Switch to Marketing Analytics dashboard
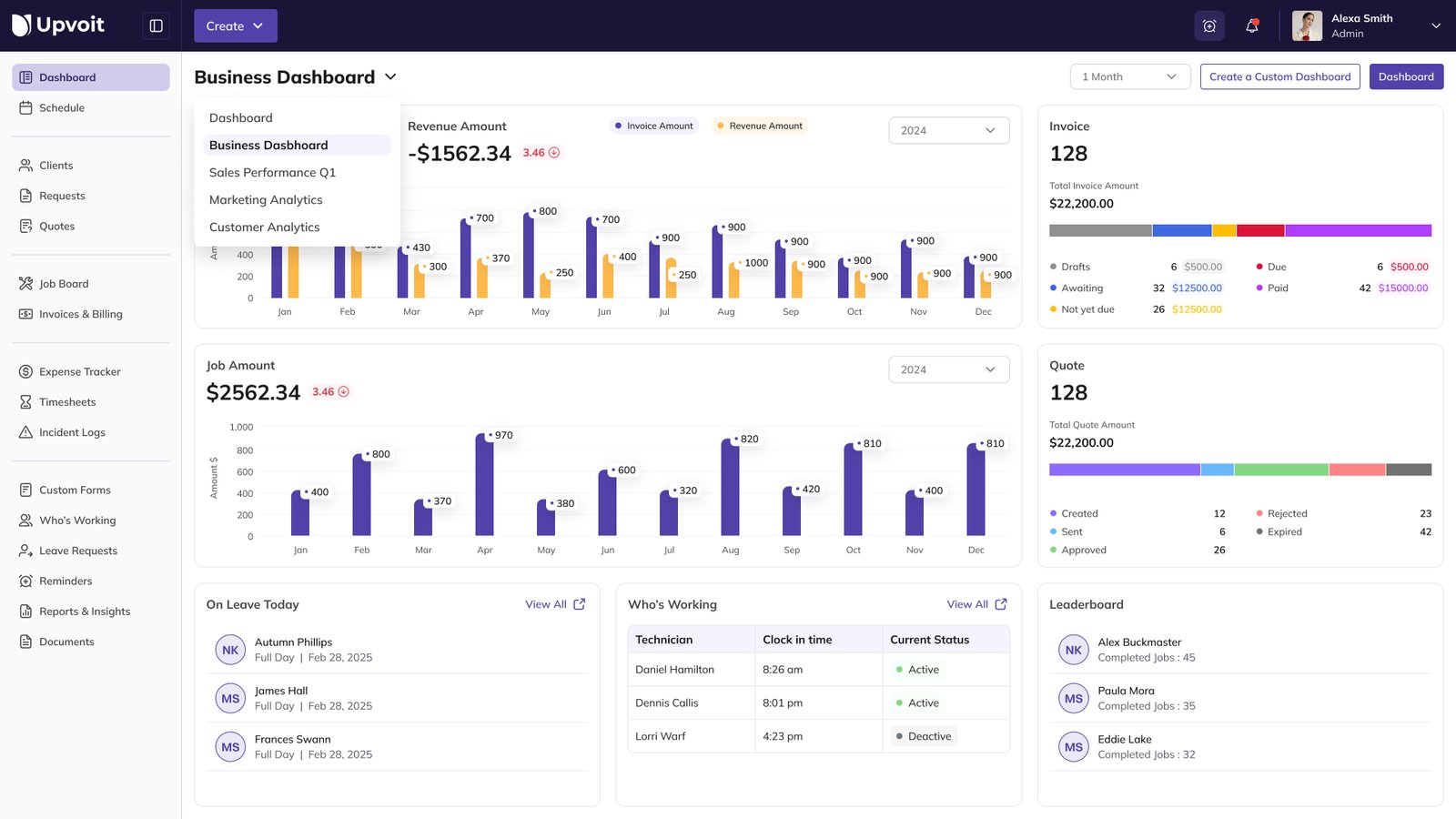The height and width of the screenshot is (819, 1456). pyautogui.click(x=266, y=199)
